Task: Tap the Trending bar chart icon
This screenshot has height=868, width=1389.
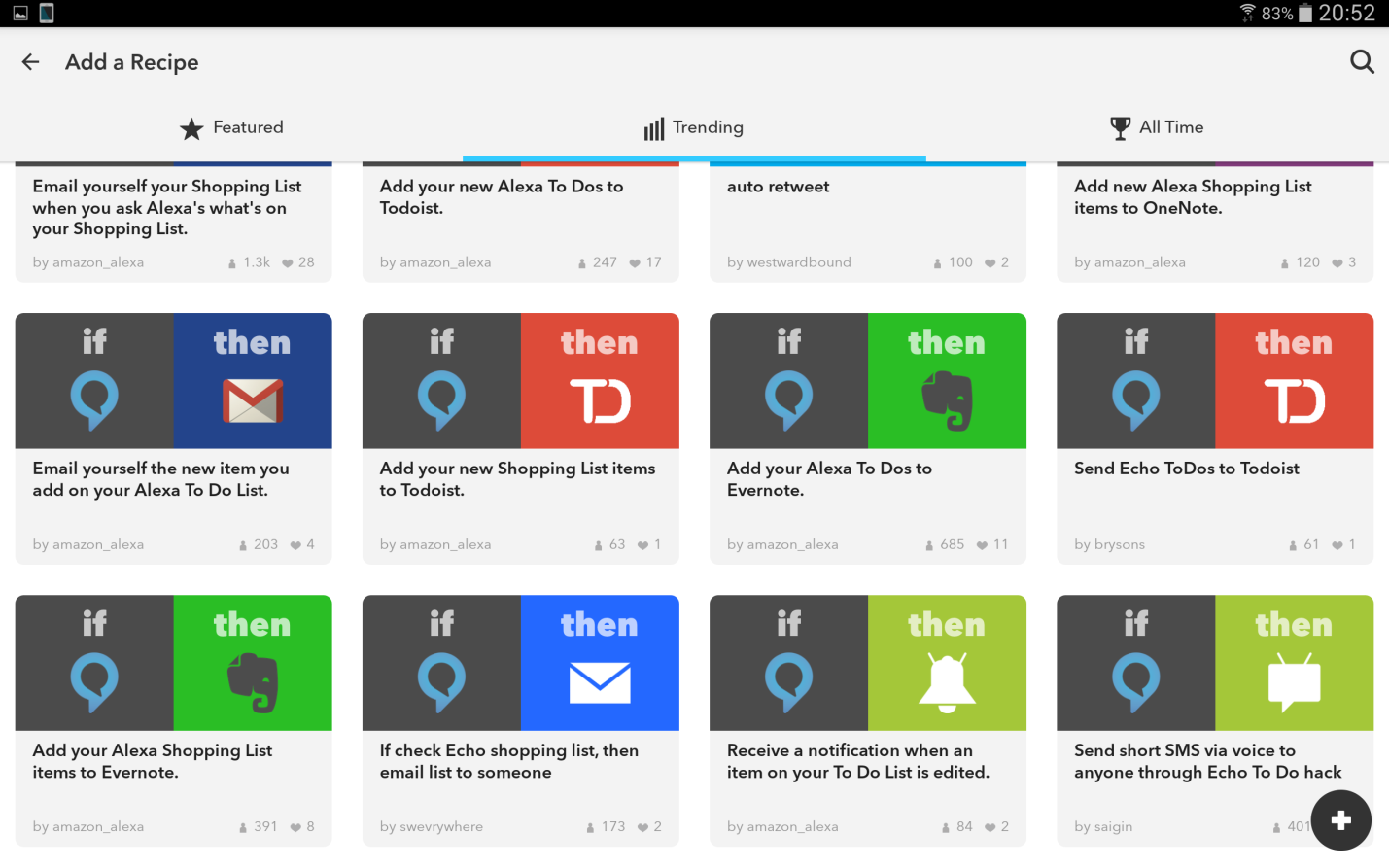Action: click(654, 128)
